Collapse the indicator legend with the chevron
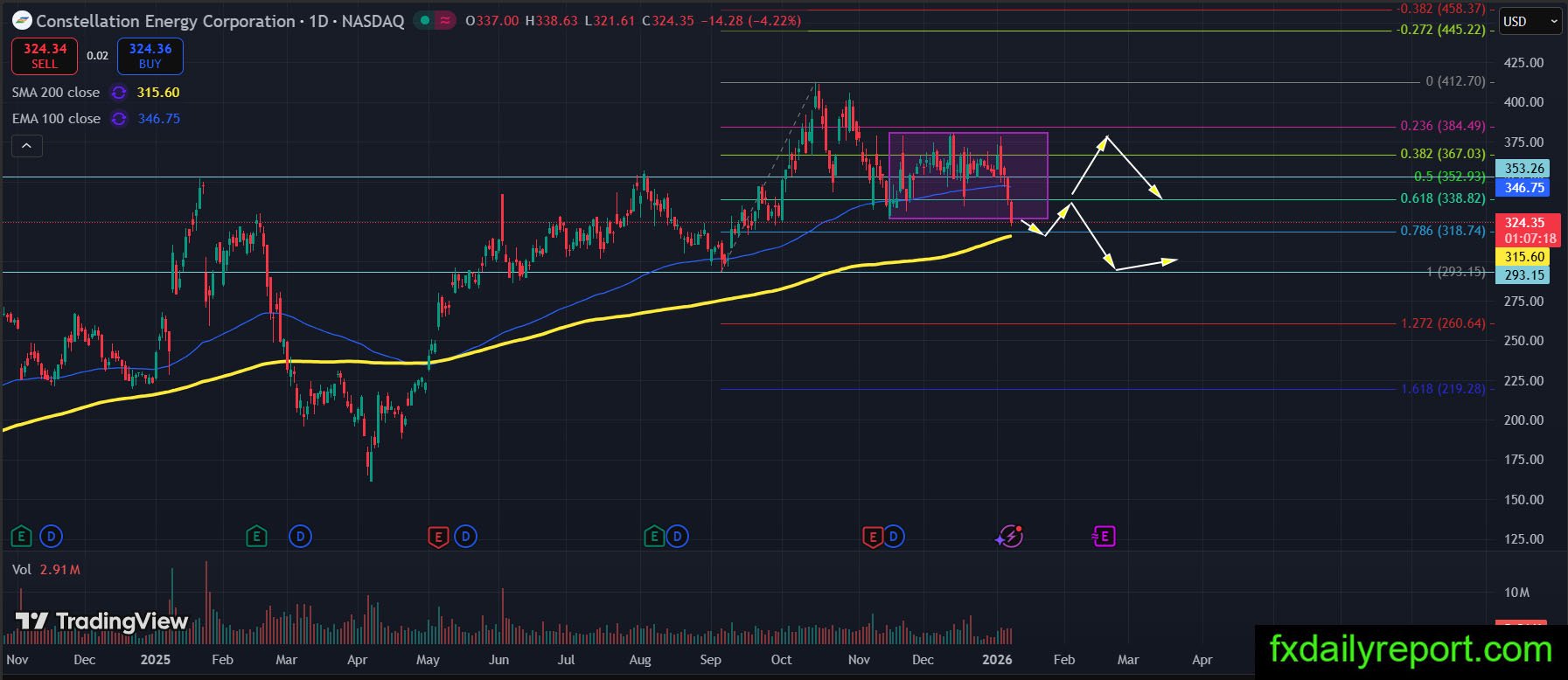Viewport: 1568px width, 680px height. click(26, 146)
